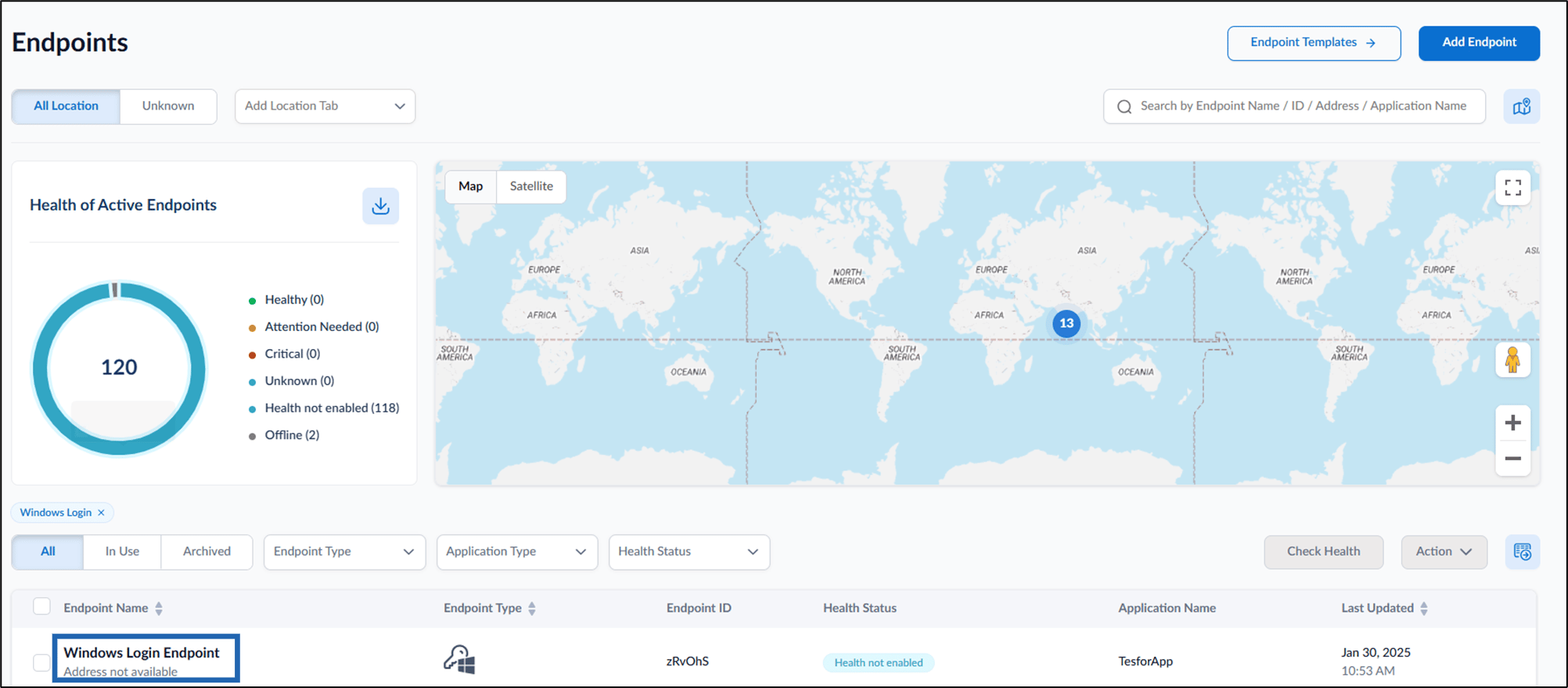The image size is (1568, 688).
Task: Click the application name TesforApp
Action: 1145,661
